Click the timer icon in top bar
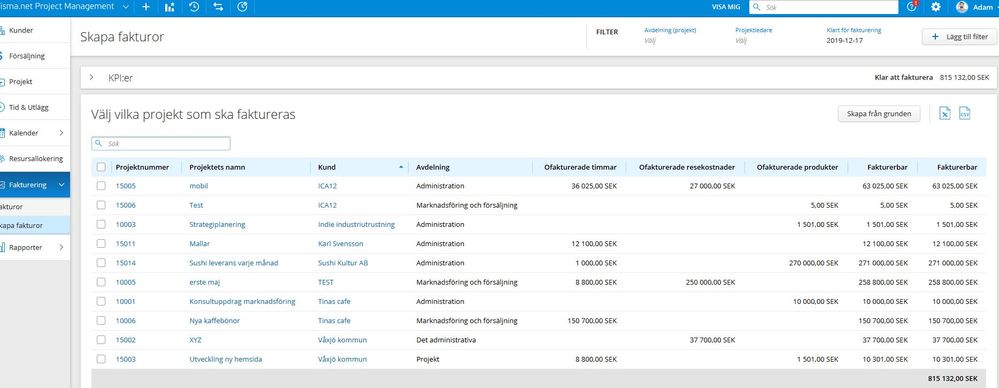Screen dimensions: 999x388 point(242,7)
